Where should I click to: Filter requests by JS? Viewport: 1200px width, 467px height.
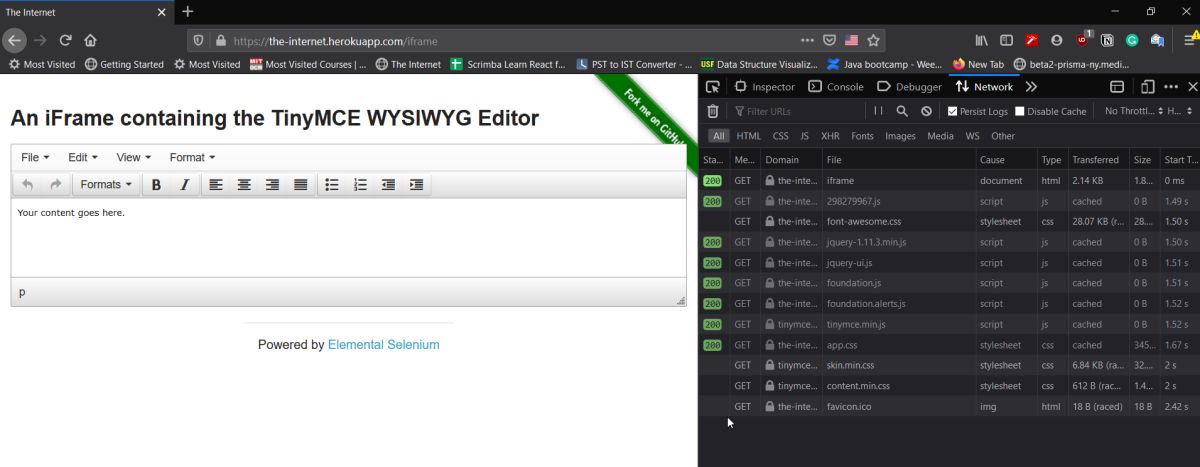(805, 136)
